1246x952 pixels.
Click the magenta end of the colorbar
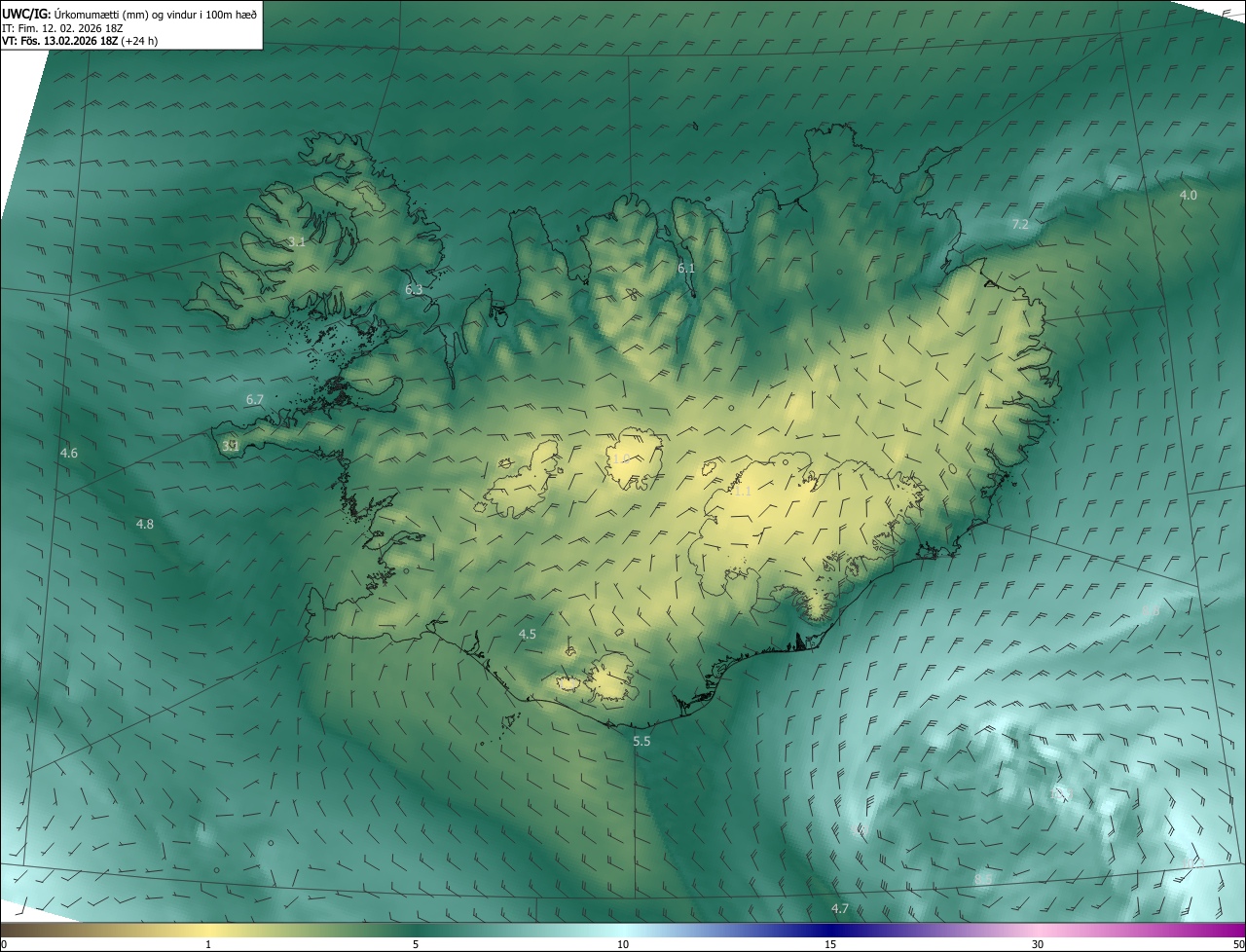click(x=1227, y=930)
